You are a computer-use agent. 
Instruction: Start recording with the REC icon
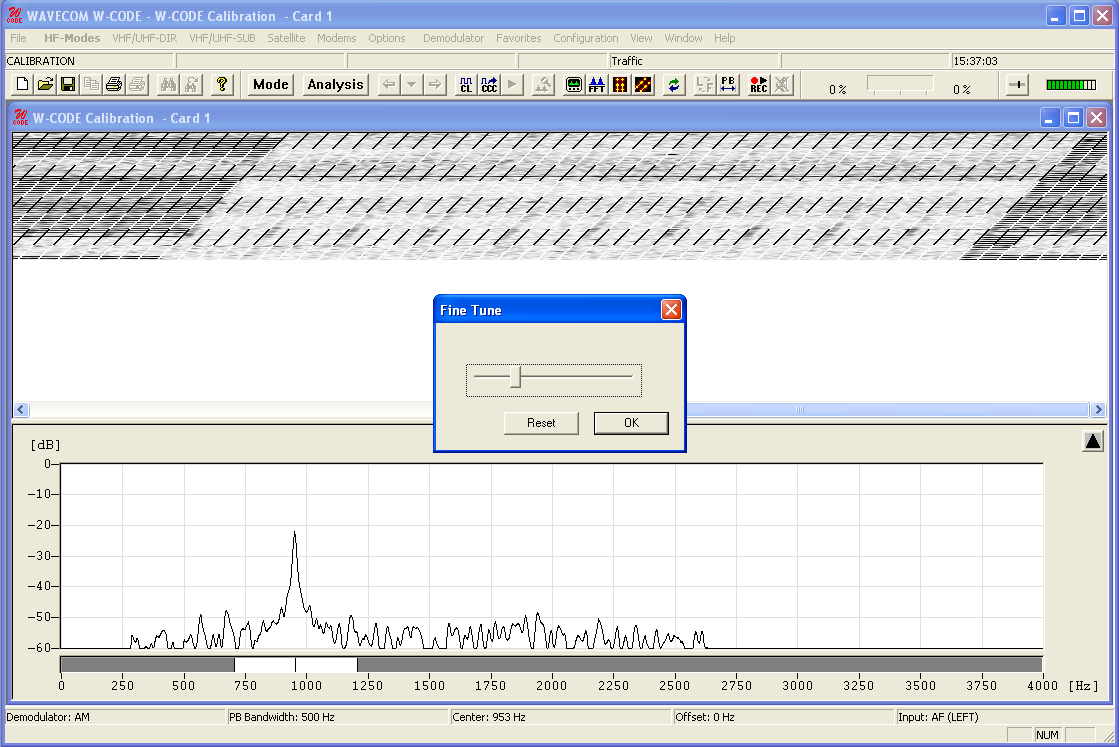(x=759, y=85)
